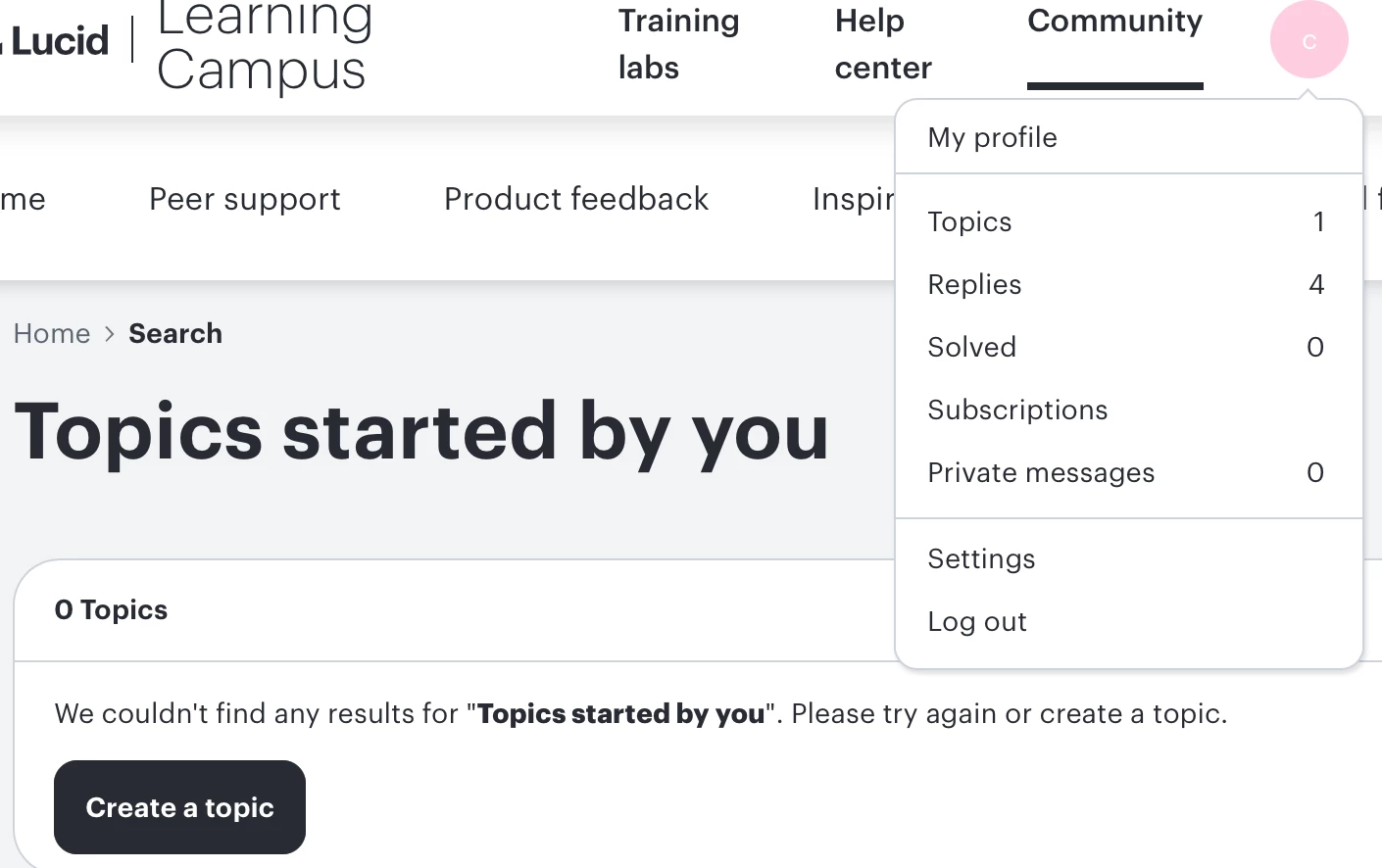Click the Lucid logo
The image size is (1382, 868).
coord(55,41)
